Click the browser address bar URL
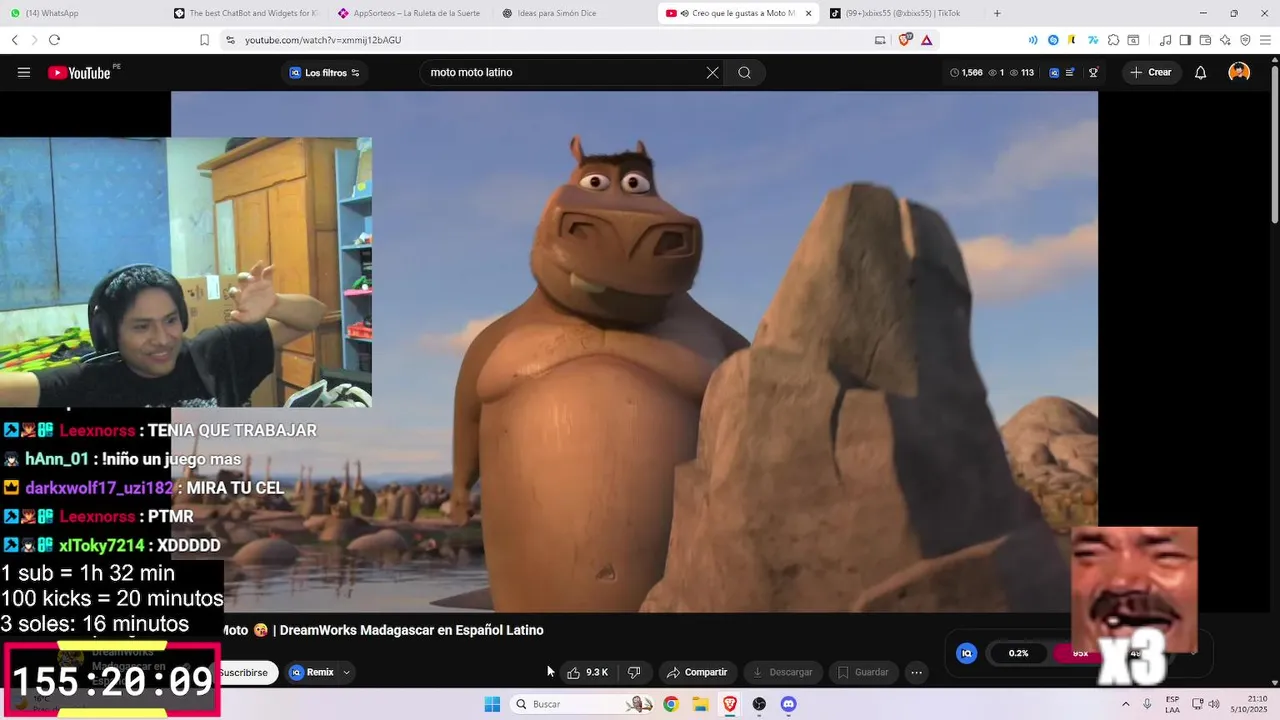This screenshot has height=720, width=1280. pos(323,40)
